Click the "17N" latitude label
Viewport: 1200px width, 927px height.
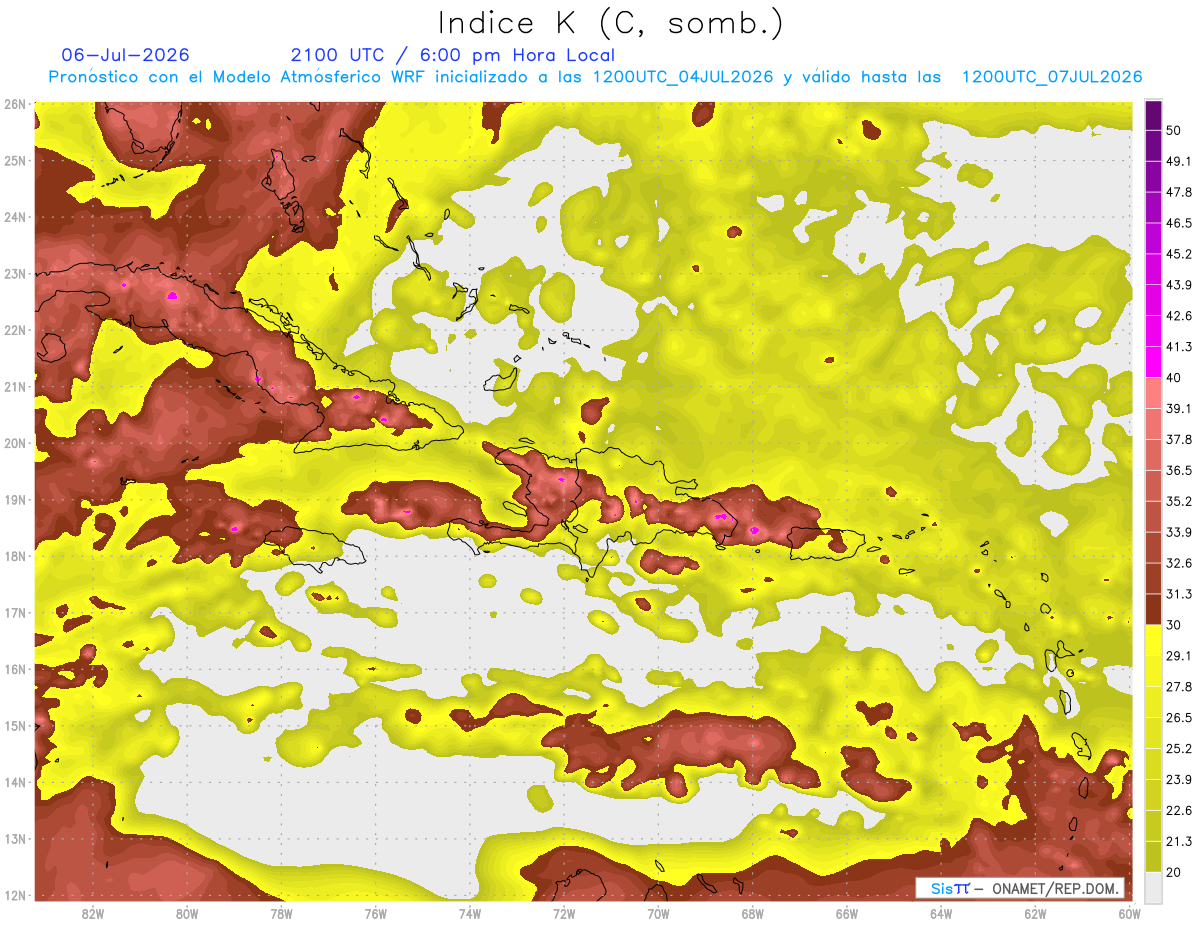pos(14,612)
